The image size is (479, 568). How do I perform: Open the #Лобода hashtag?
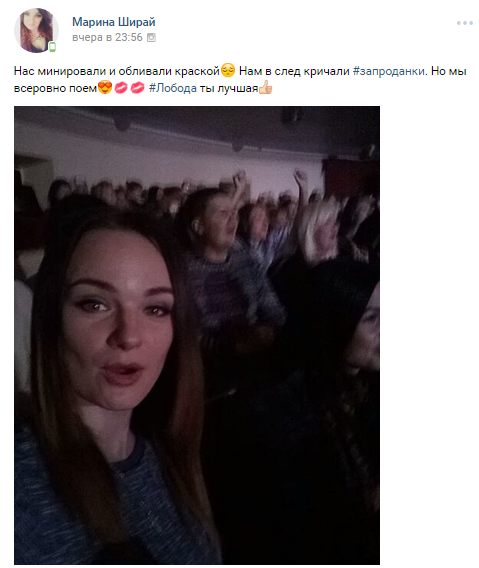point(173,88)
